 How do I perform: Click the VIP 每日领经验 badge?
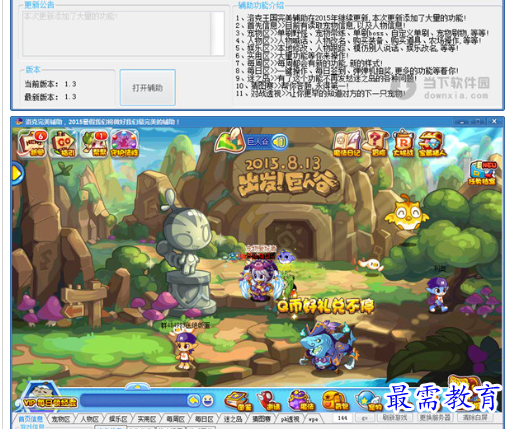pyautogui.click(x=48, y=398)
